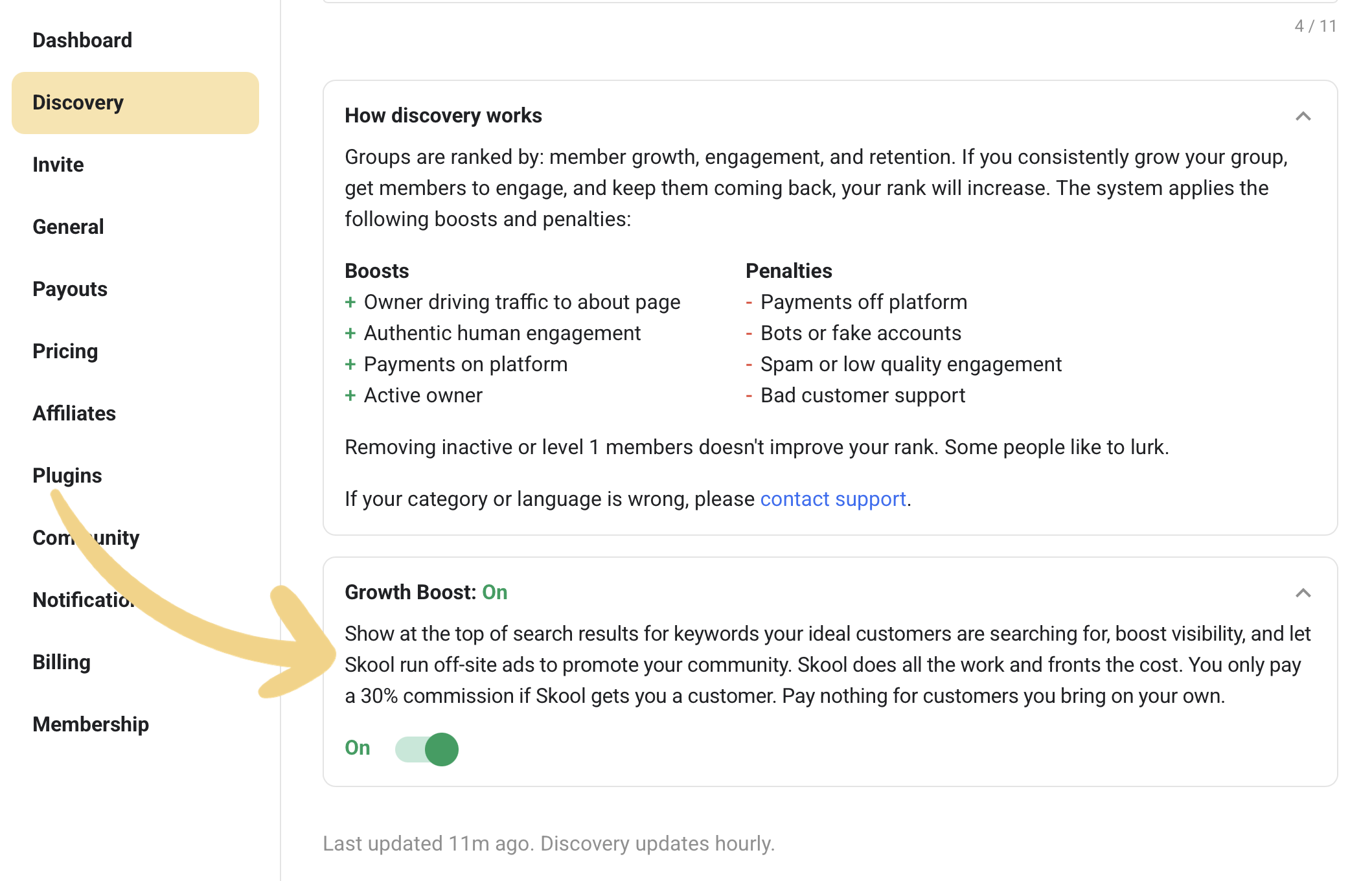This screenshot has height=881, width=1372.
Task: Switch to the Pricing settings
Action: (65, 351)
